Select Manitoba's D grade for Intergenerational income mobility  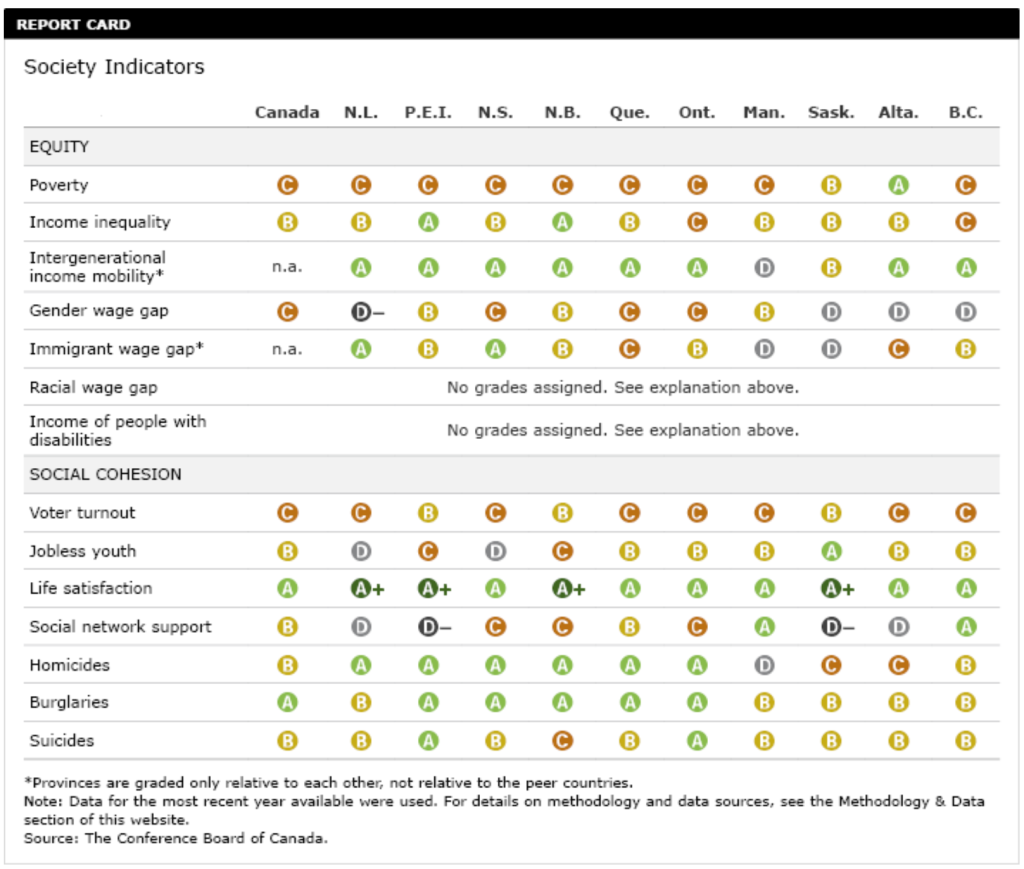tap(764, 268)
